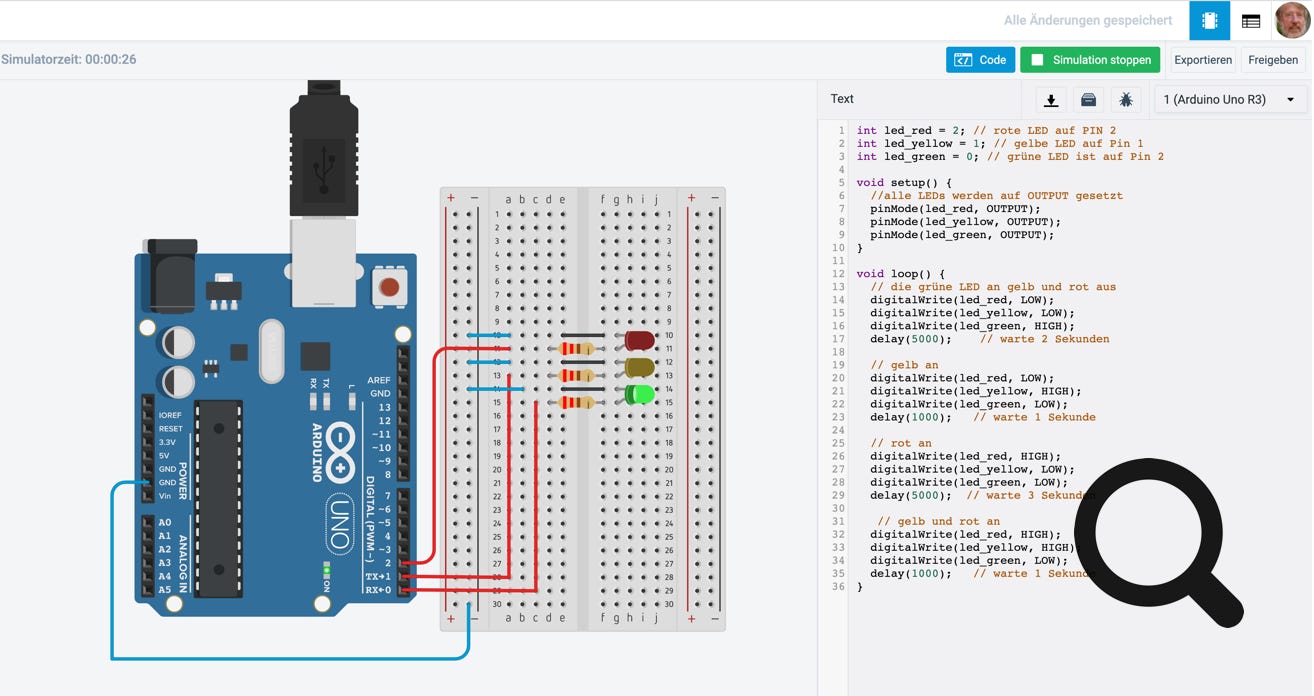1314x696 pixels.
Task: Download the code with download icon
Action: [x=1051, y=100]
